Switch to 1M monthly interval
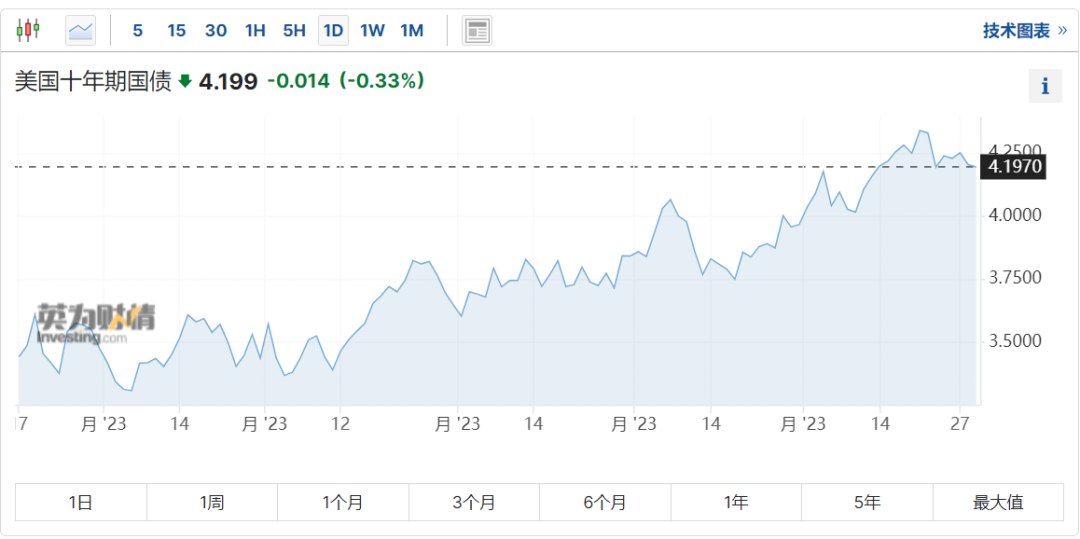Viewport: 1080px width, 539px height. (x=411, y=30)
